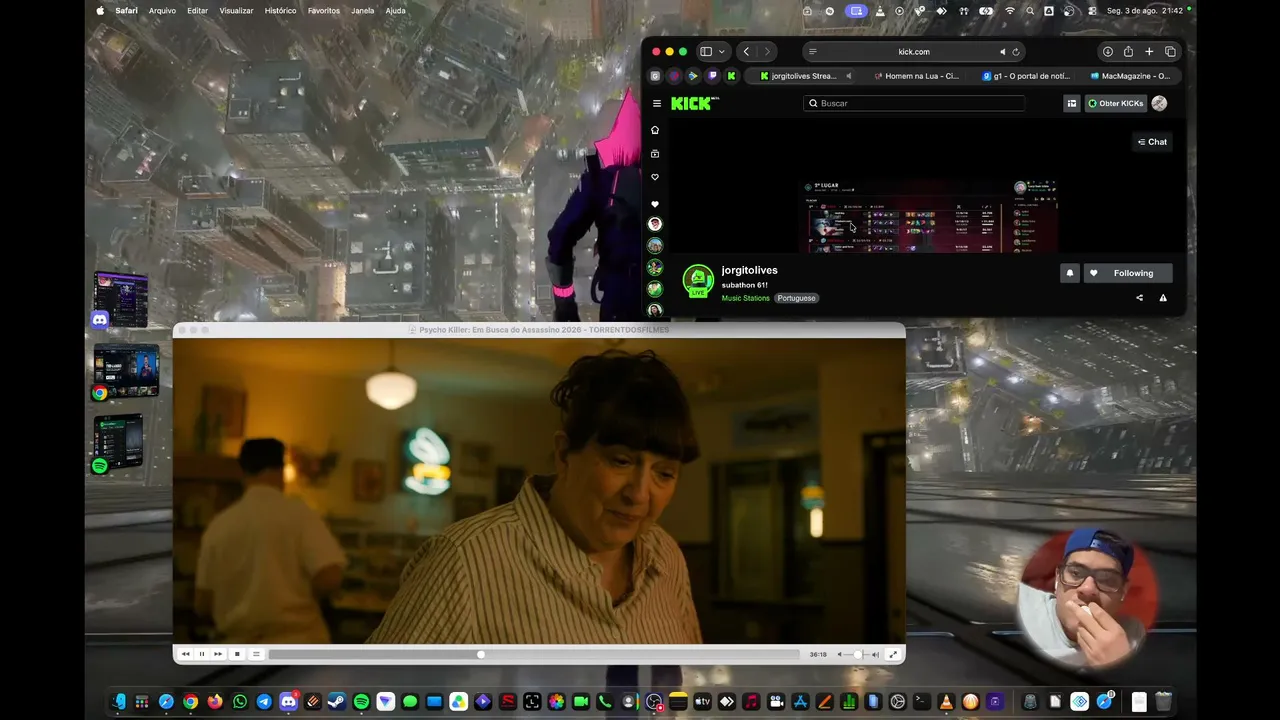The image size is (1280, 720).
Task: Open Spotify from the Dock
Action: pos(361,702)
